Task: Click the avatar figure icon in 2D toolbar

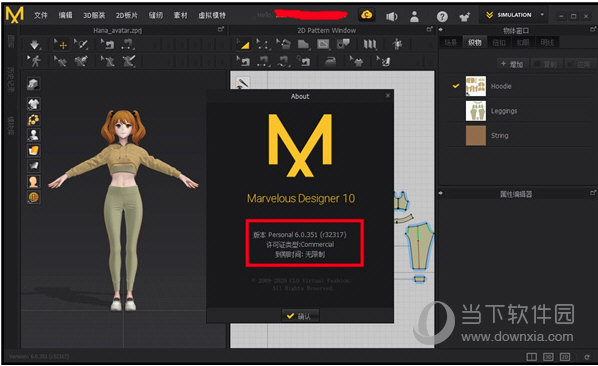Action: (x=397, y=45)
